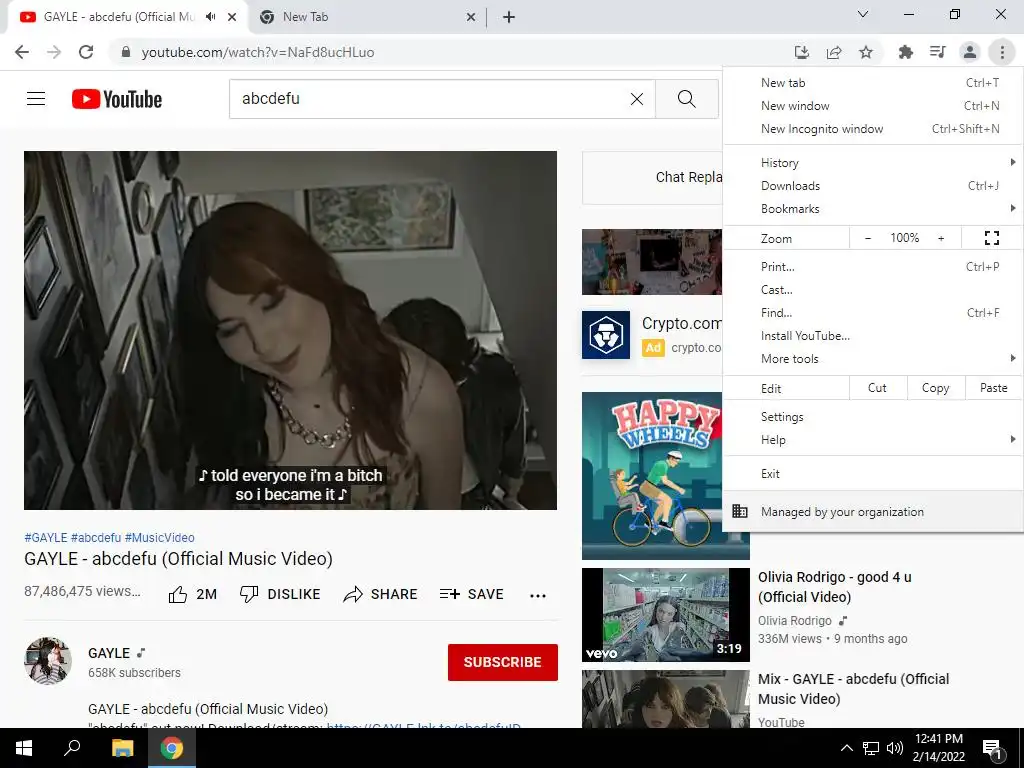The image size is (1024, 768).
Task: Bookmark this tab with the star icon
Action: (x=866, y=52)
